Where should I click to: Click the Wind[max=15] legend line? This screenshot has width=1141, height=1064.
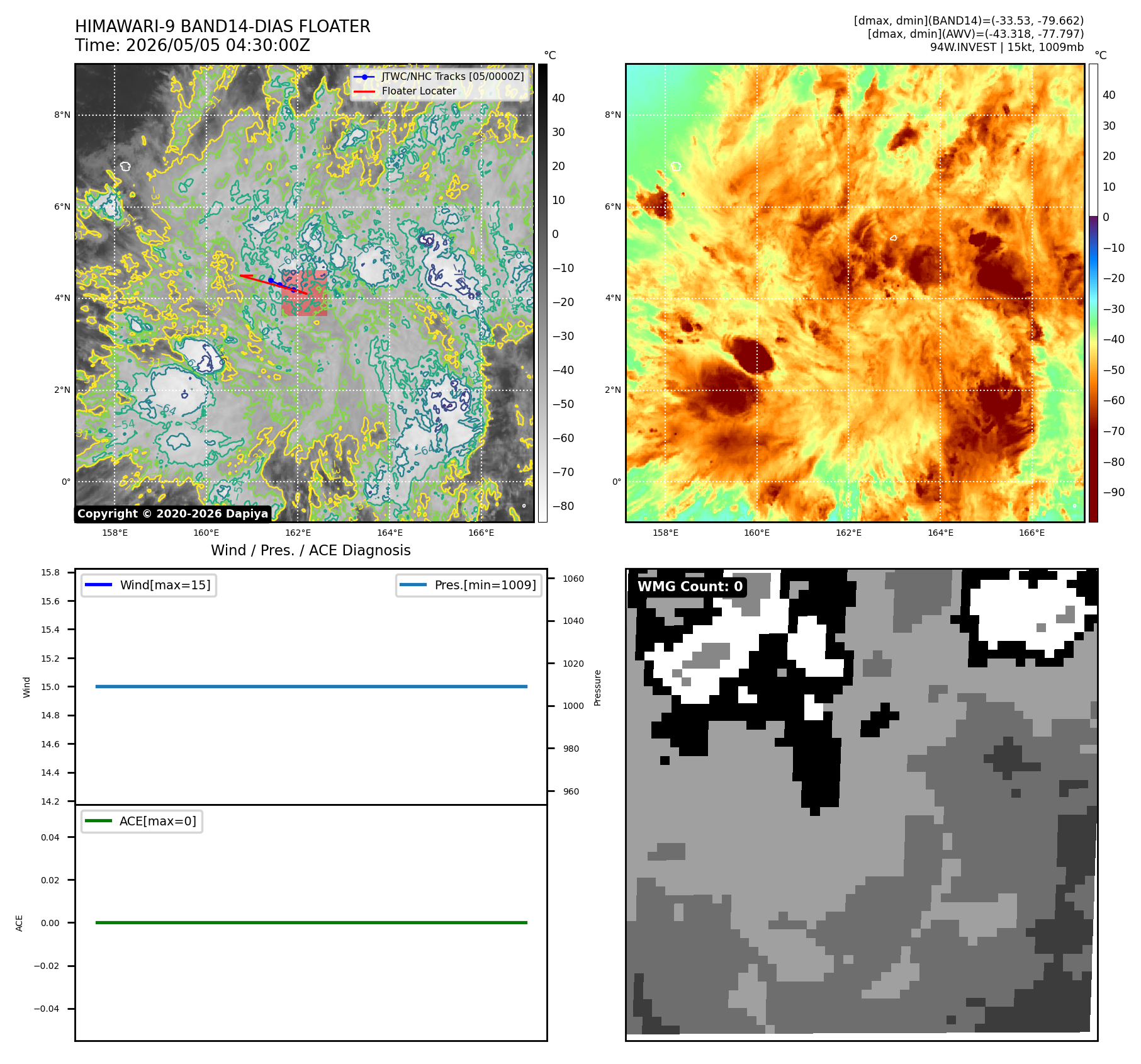(149, 585)
